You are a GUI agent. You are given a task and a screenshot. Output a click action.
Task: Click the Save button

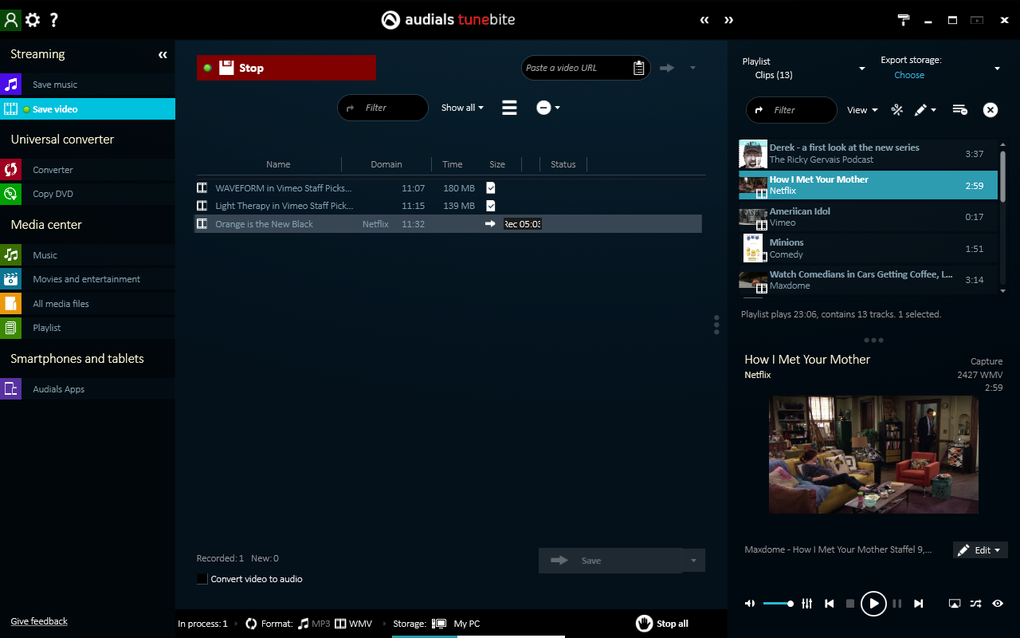610,561
